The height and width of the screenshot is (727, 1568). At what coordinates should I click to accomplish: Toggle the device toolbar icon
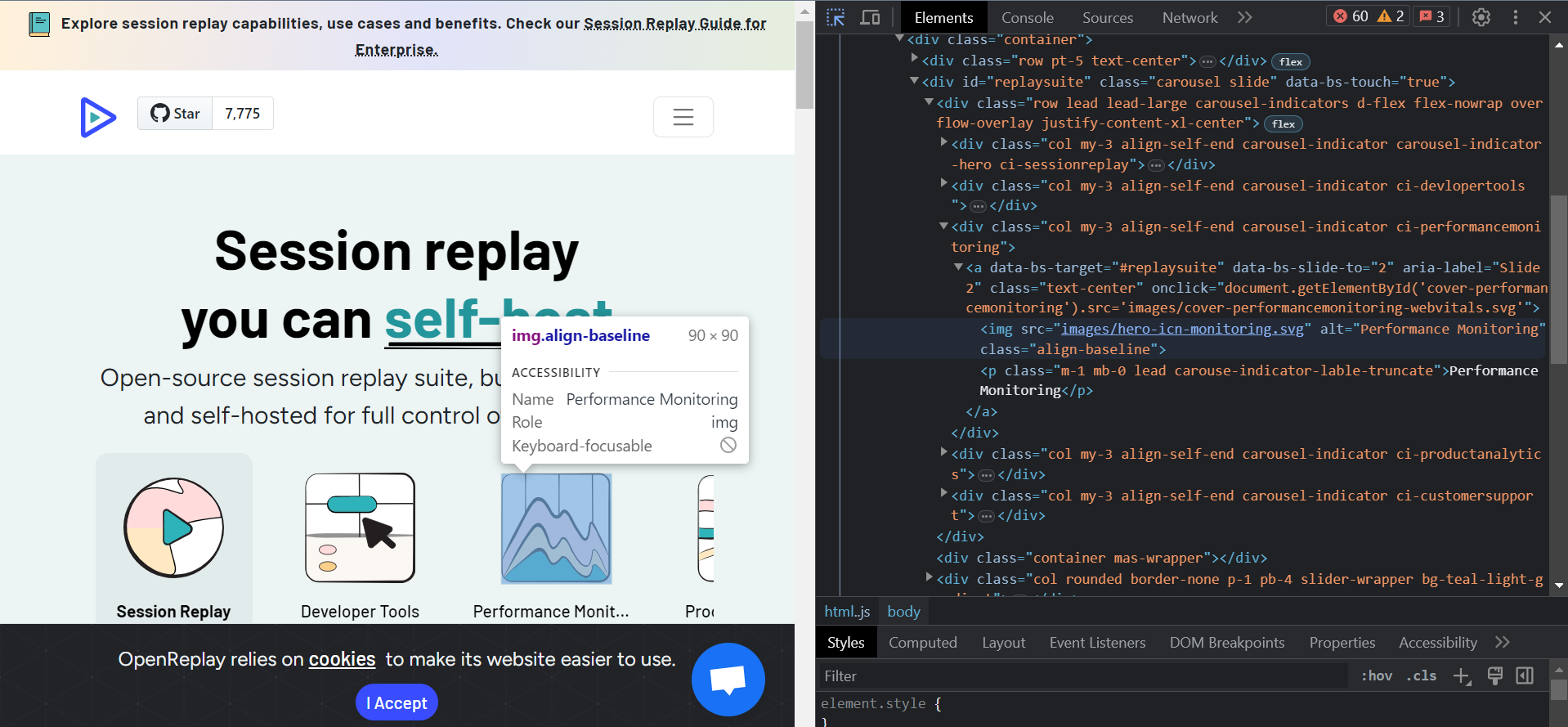(x=871, y=17)
